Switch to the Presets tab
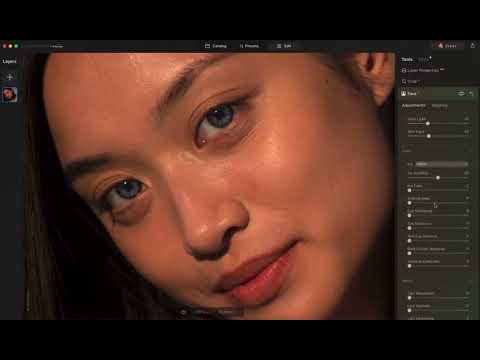This screenshot has width=480, height=360. (249, 46)
